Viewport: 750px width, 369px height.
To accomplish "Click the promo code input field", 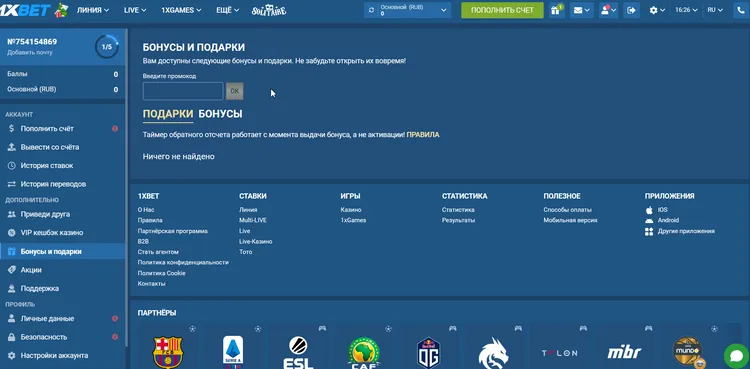I will coord(183,91).
